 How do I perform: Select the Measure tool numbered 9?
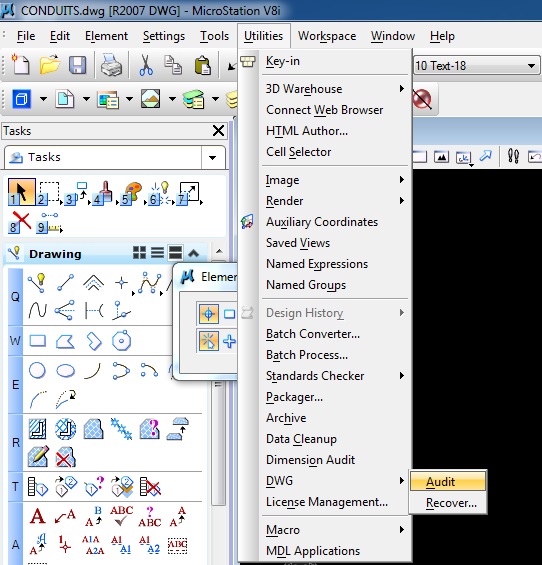point(49,223)
